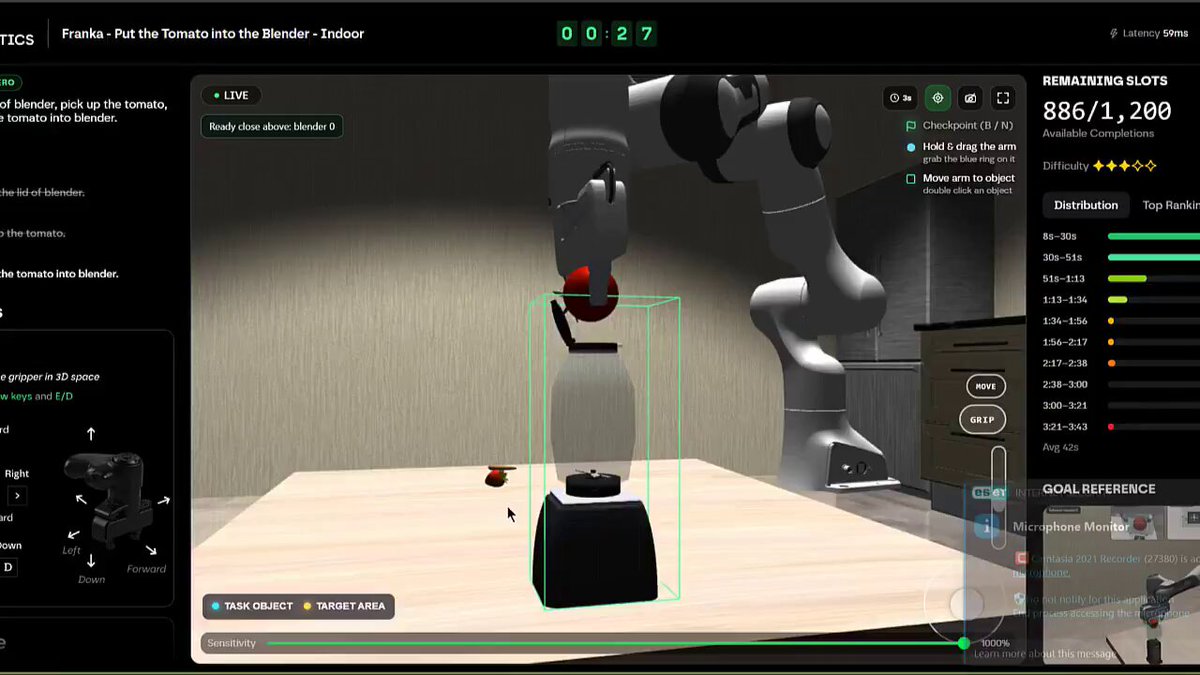Screen dimensions: 1200x675
Task: Click the red tomato held by gripper
Action: (x=590, y=295)
